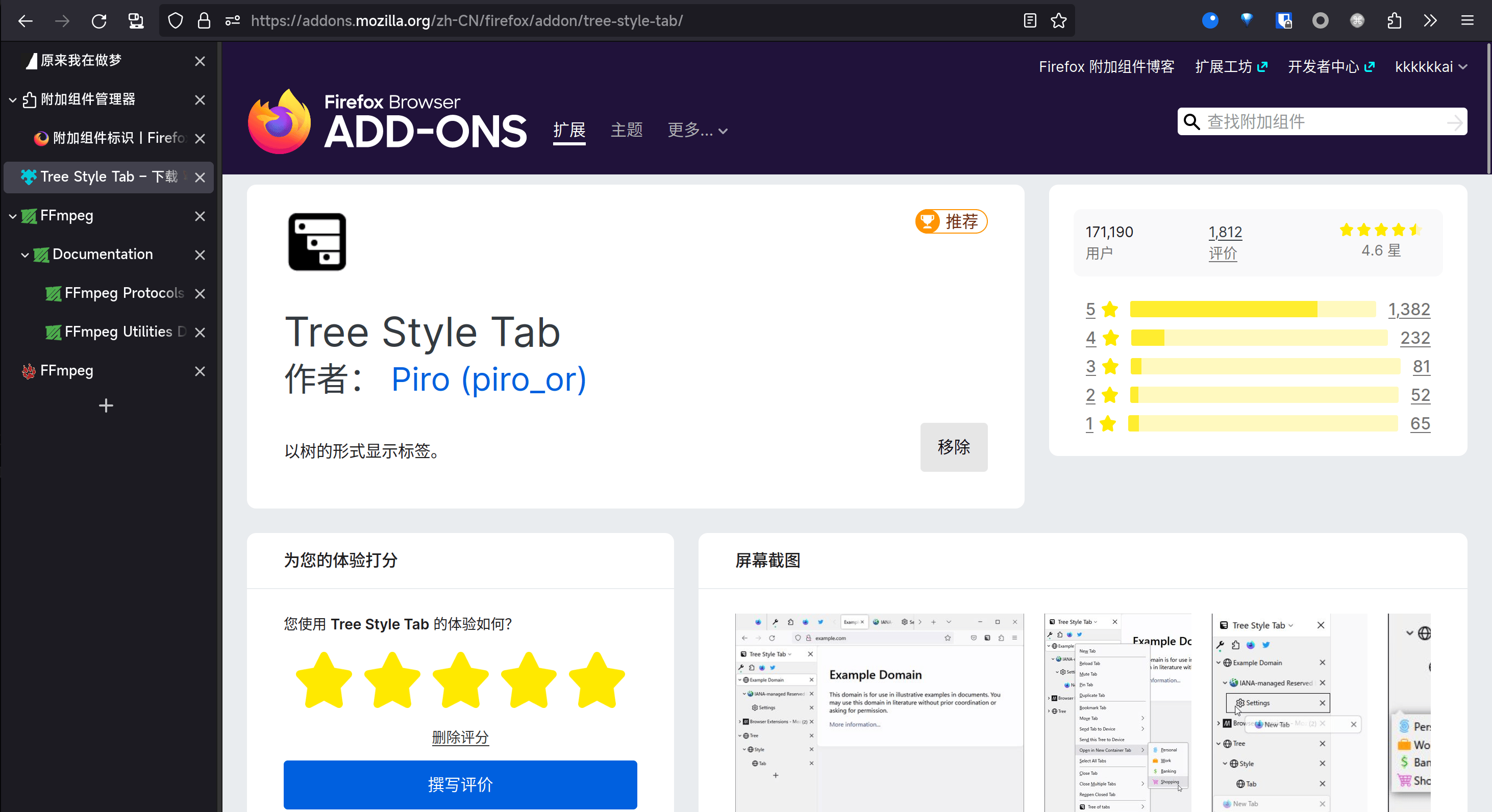Select the 原来我在做梦 sidebar tab

(x=108, y=61)
